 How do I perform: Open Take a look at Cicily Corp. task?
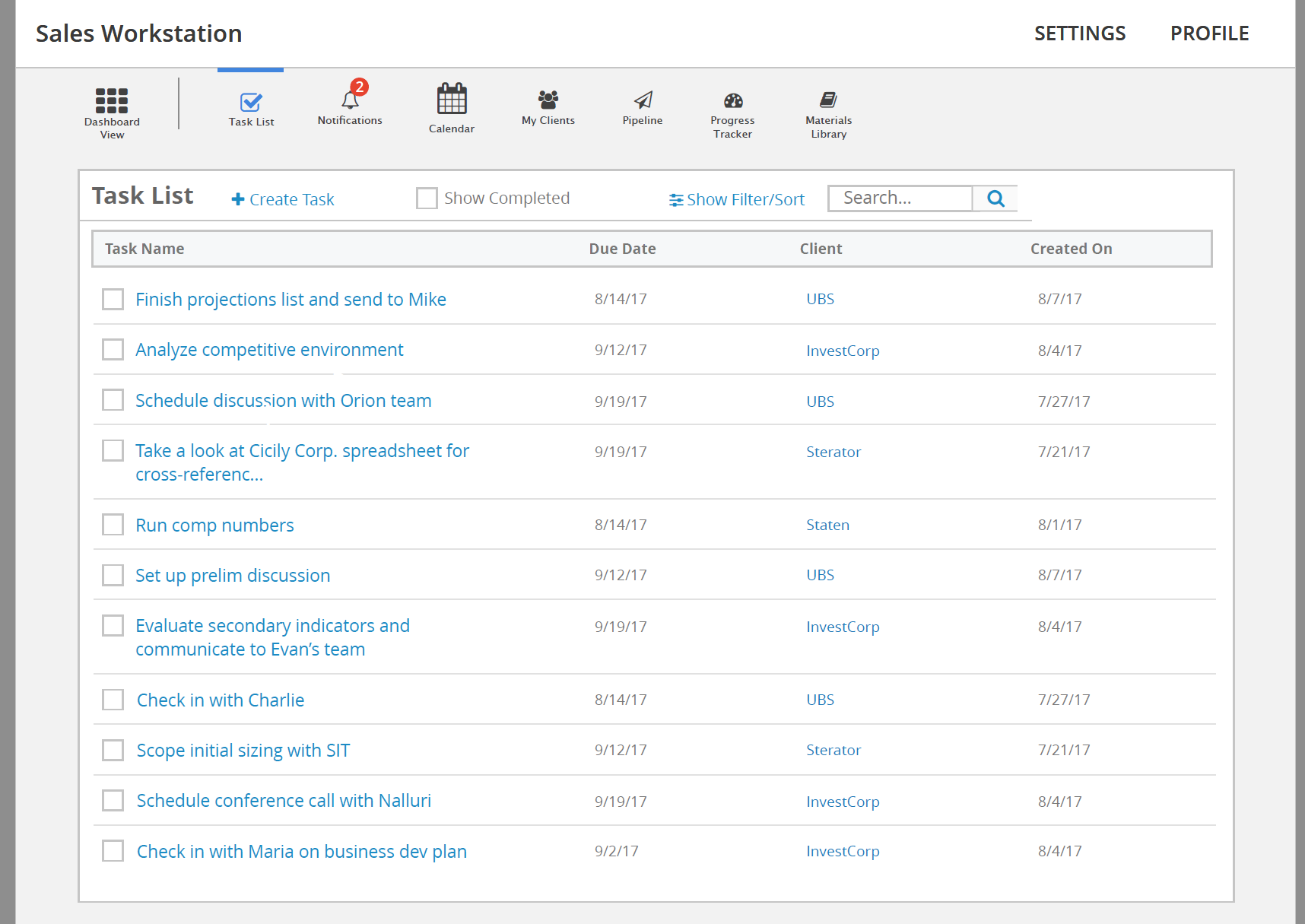click(302, 462)
